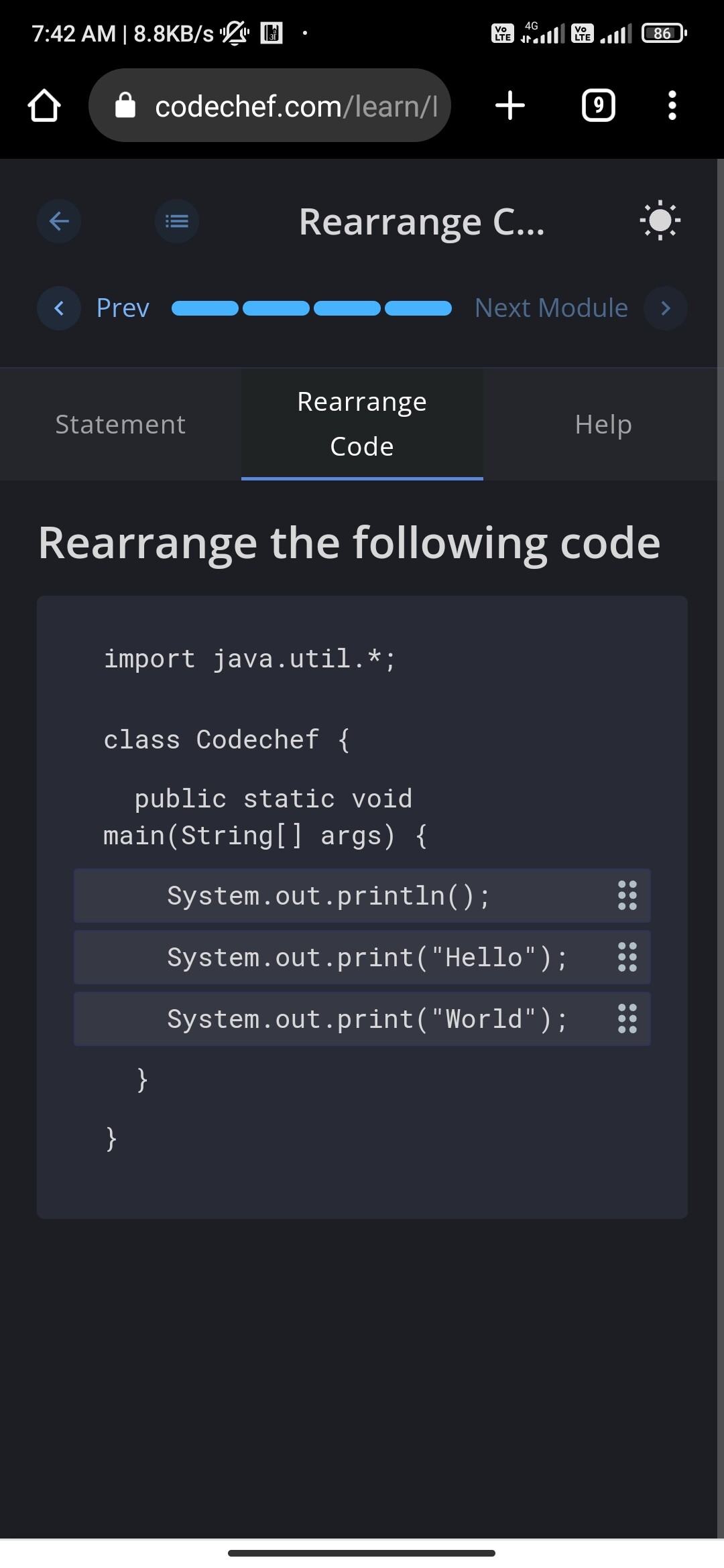Click the 'import java.util.*;' line
Image resolution: width=724 pixels, height=1568 pixels.
pyautogui.click(x=250, y=659)
